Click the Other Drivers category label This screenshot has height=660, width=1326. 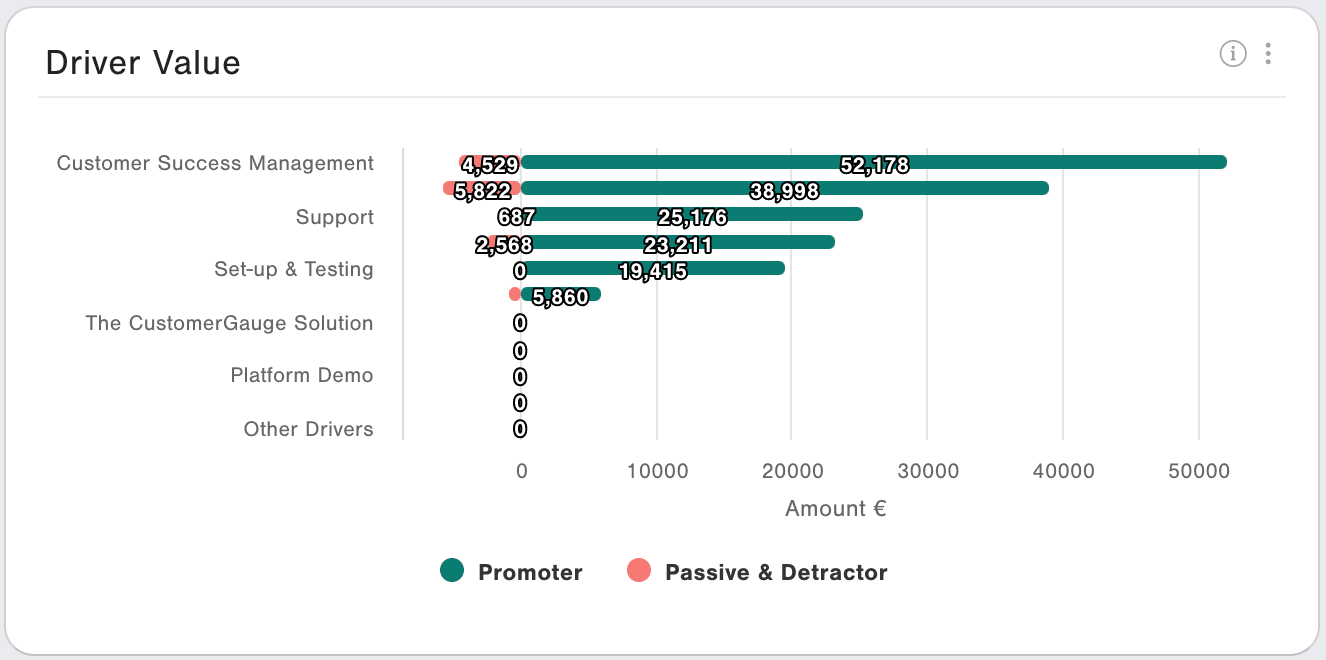pos(309,429)
